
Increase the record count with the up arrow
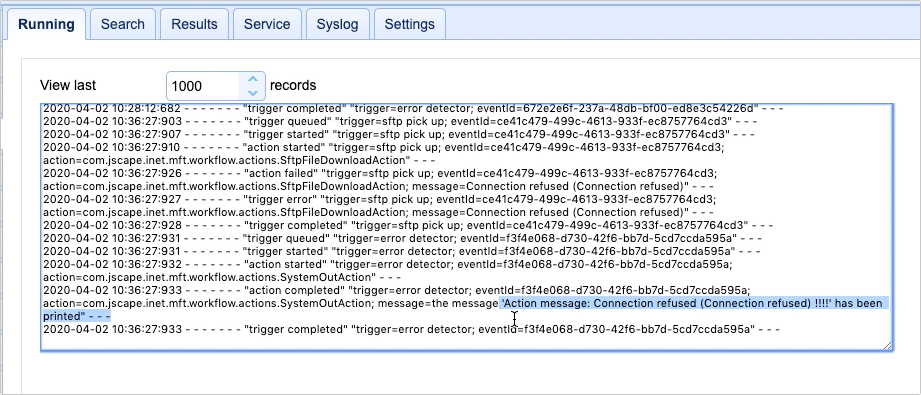click(253, 79)
